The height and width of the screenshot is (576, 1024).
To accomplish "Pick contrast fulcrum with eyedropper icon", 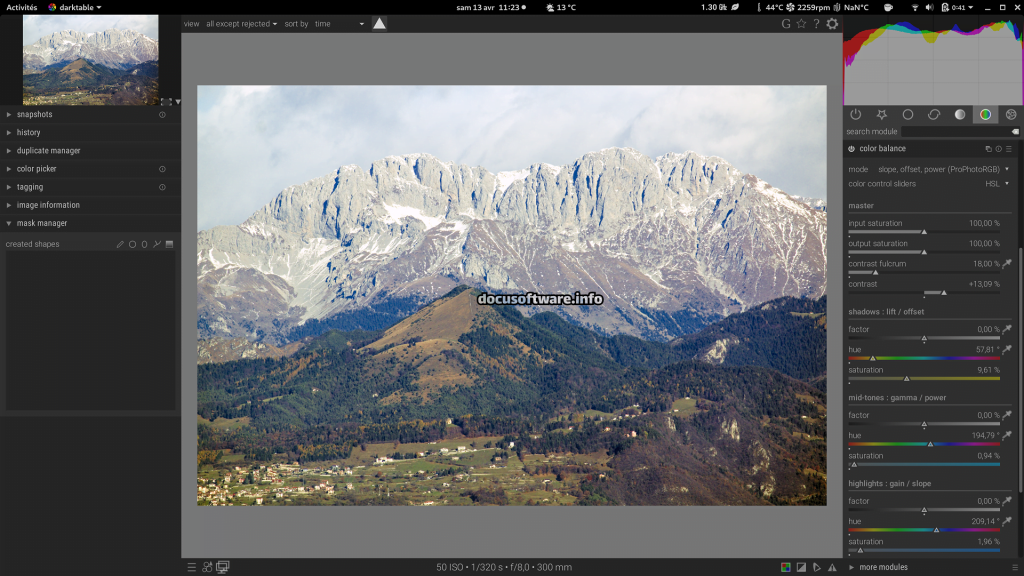I will [x=1007, y=264].
